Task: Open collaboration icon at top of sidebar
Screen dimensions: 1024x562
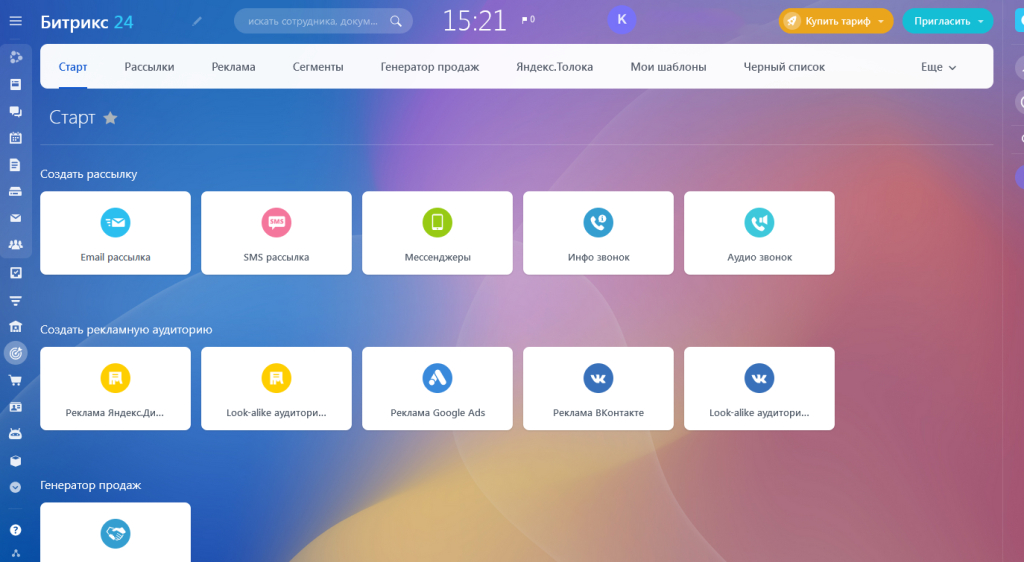Action: (x=16, y=57)
